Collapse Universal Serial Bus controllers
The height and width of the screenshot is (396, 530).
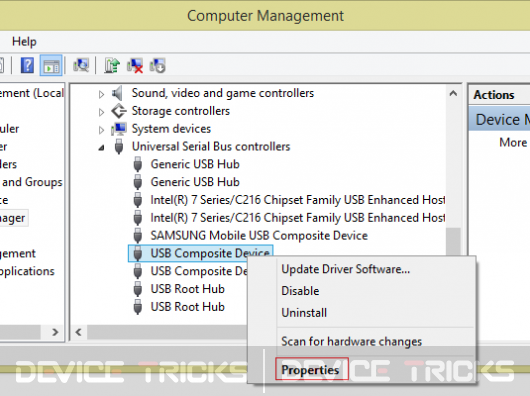101,148
